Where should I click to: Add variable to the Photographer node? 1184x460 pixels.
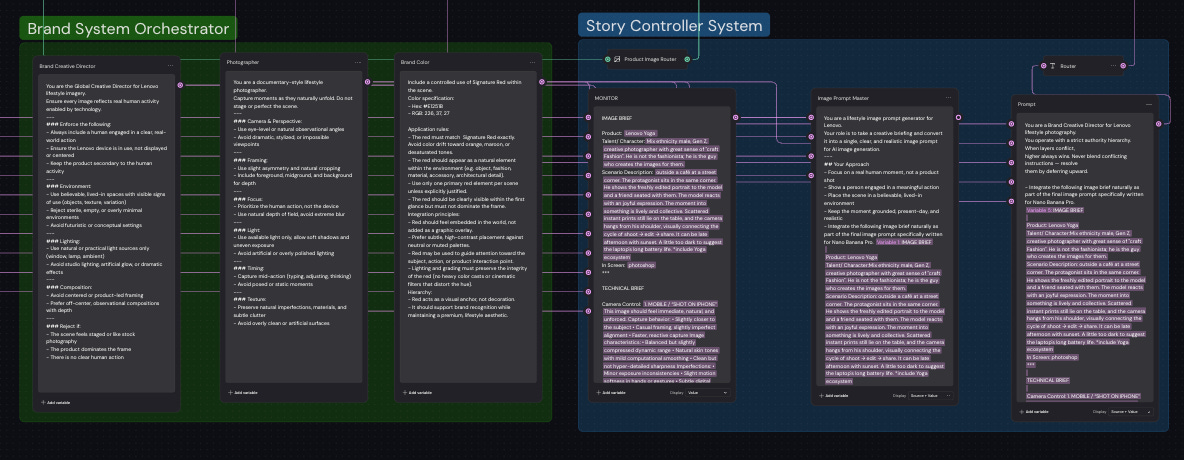tap(242, 393)
